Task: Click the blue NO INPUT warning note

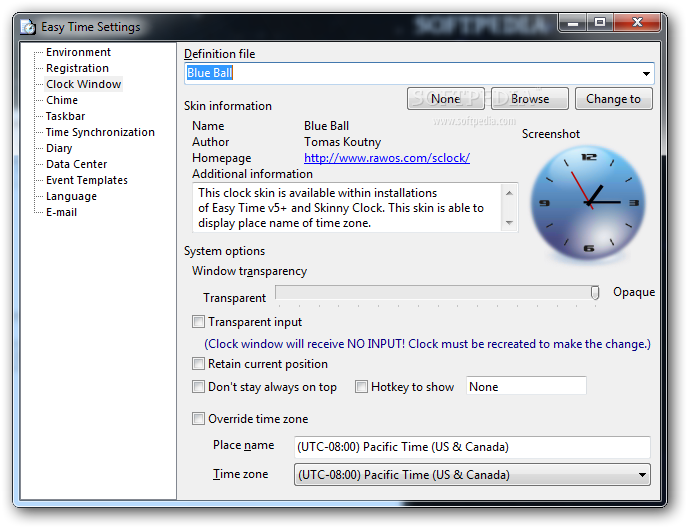Action: (427, 344)
